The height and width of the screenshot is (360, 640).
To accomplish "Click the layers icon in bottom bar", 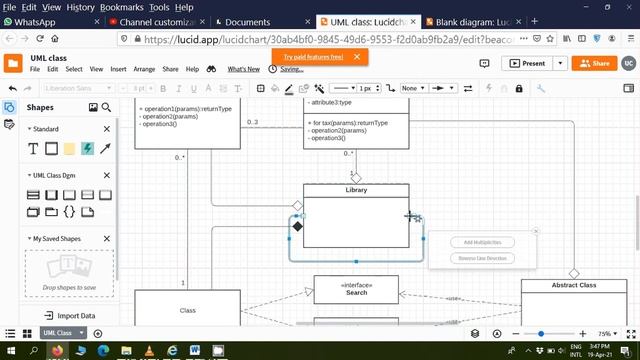I will coord(475,334).
